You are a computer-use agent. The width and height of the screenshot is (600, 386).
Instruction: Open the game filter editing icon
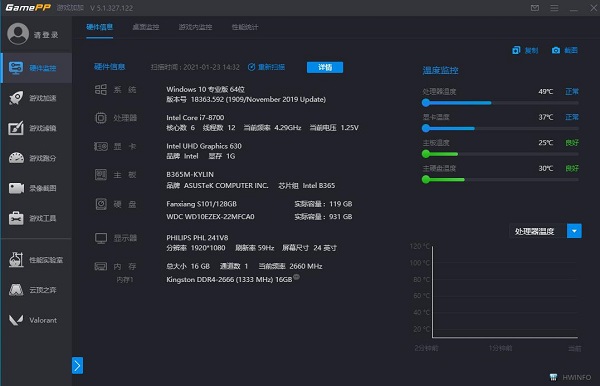pos(16,128)
